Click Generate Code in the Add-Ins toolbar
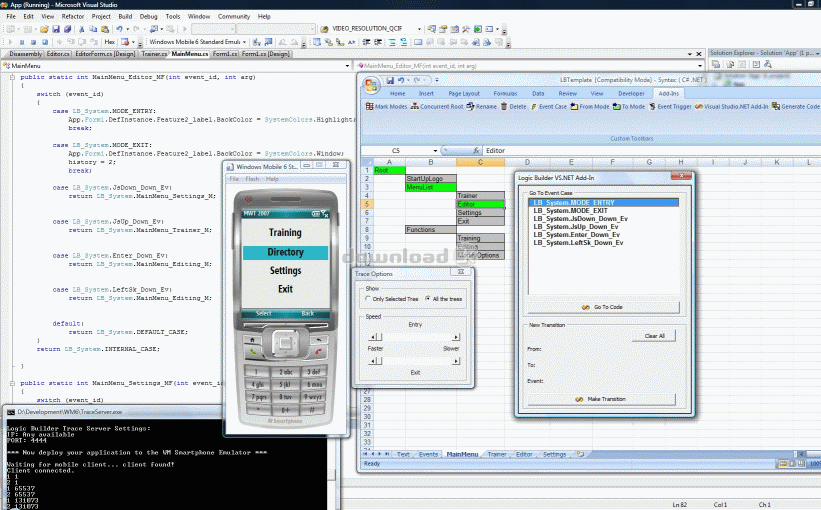 (796, 106)
